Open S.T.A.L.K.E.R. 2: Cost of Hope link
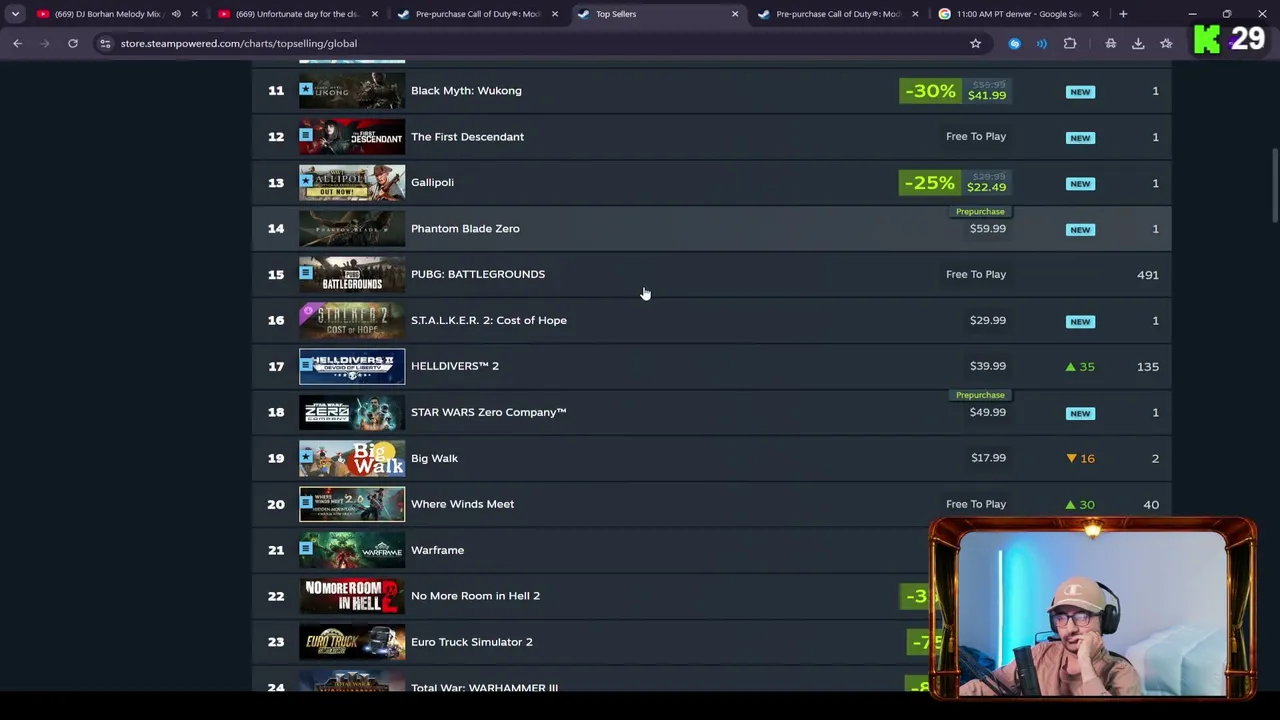Screen dimensions: 1280x720 pos(489,320)
